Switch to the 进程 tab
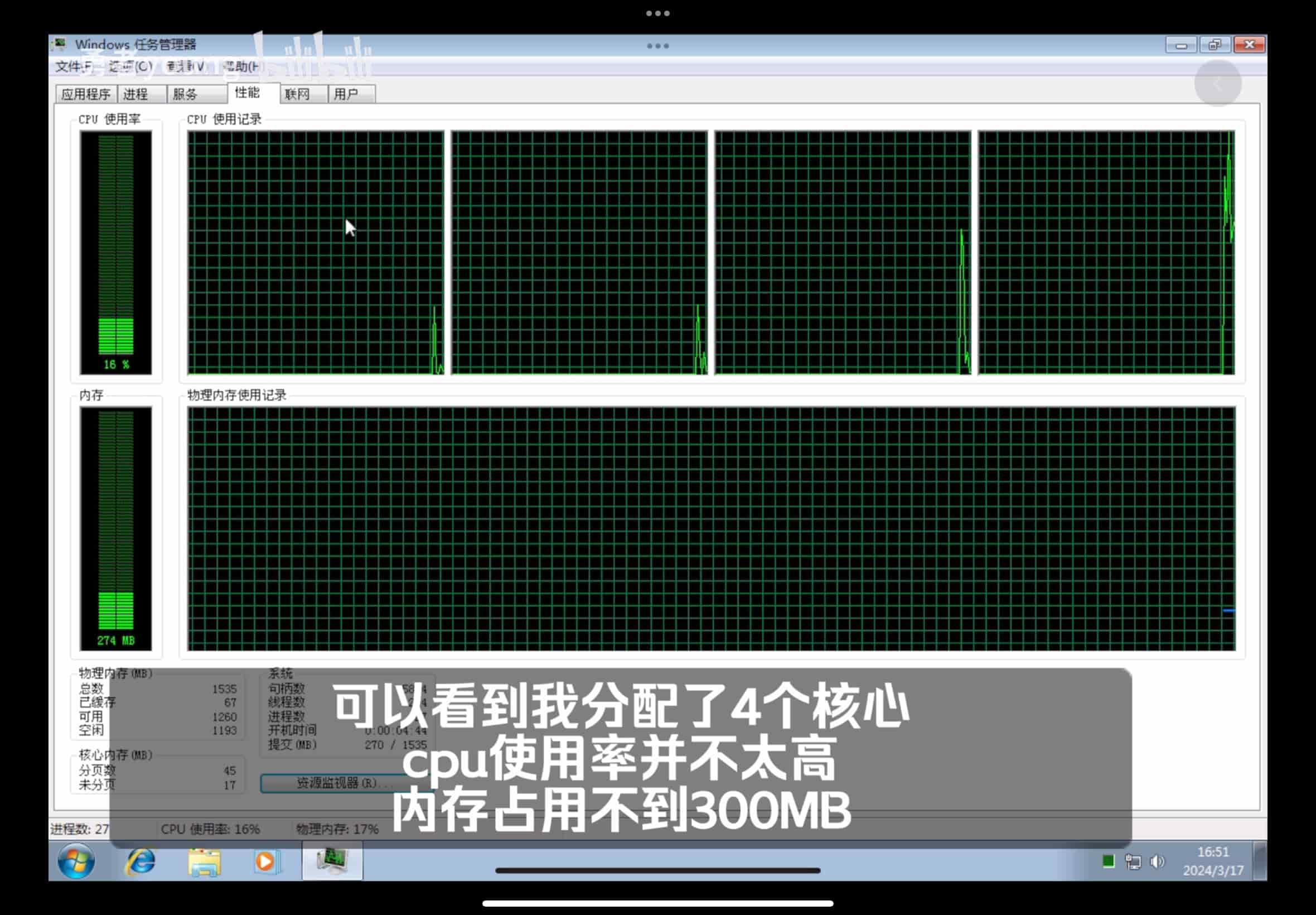The height and width of the screenshot is (915, 1316). [142, 94]
